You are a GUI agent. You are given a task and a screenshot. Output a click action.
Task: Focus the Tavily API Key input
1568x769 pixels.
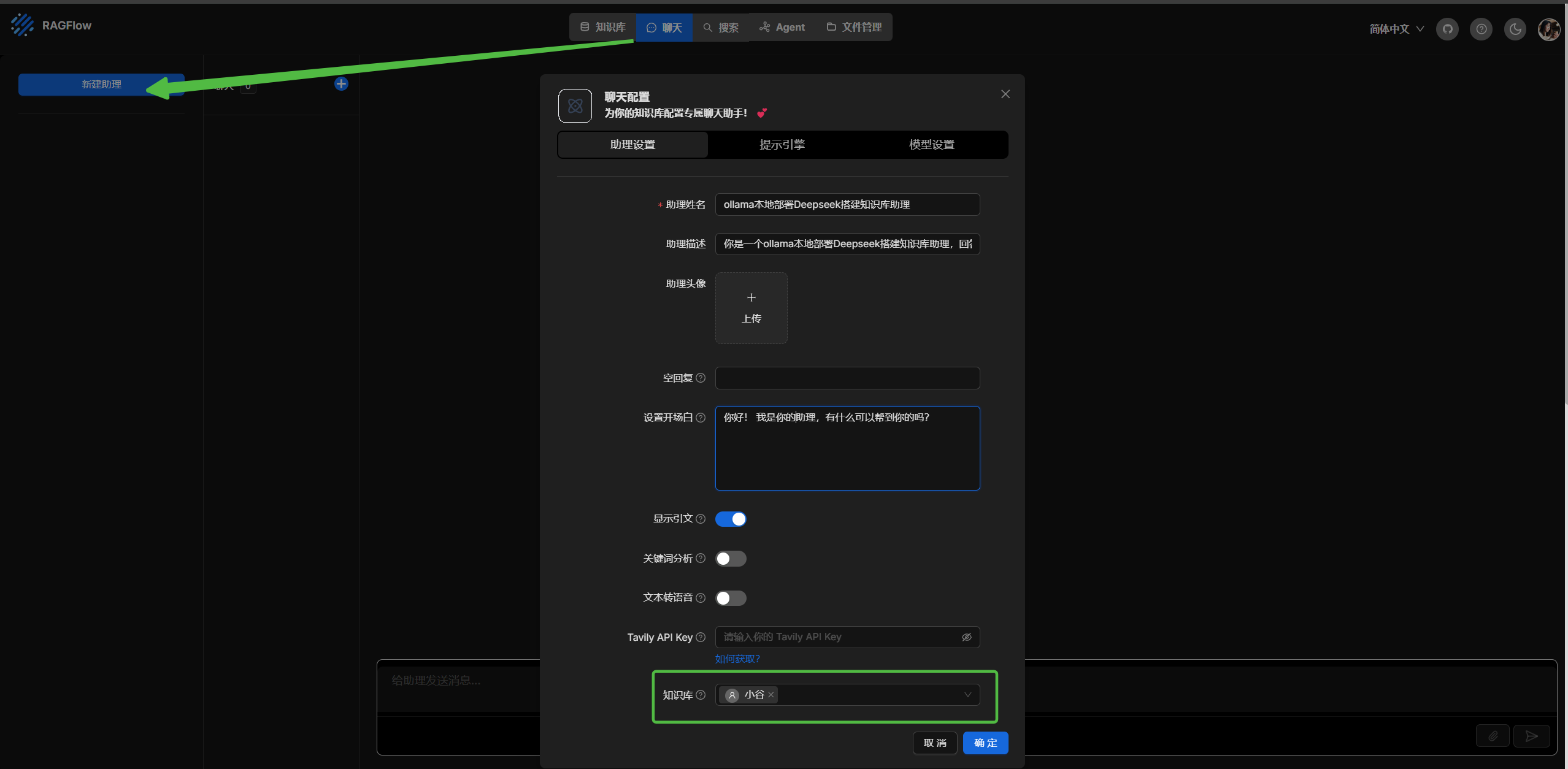coord(838,637)
